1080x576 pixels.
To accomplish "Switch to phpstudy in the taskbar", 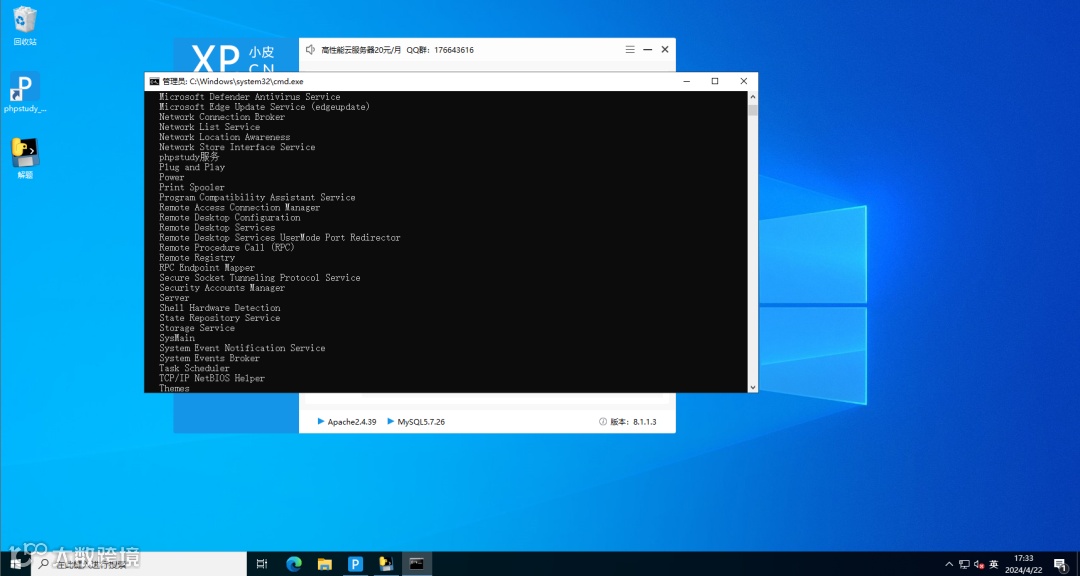I will [x=355, y=564].
